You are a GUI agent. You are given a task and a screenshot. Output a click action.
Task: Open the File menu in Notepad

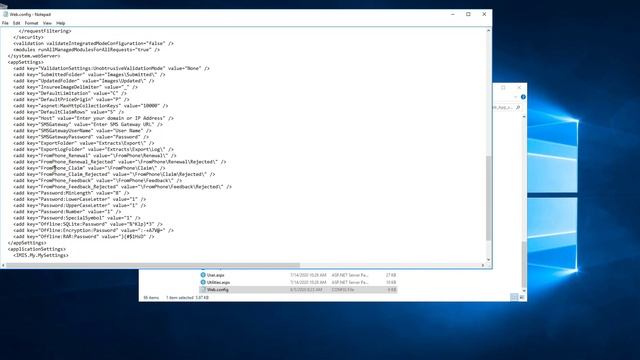5,23
